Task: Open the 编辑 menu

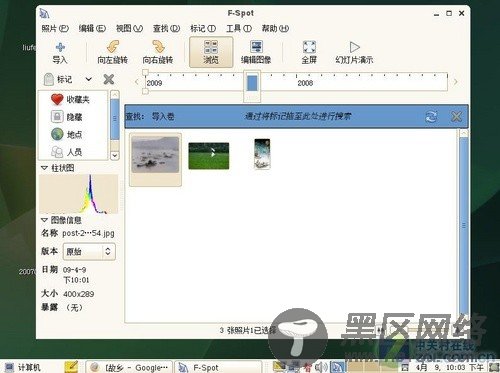Action: coord(92,29)
